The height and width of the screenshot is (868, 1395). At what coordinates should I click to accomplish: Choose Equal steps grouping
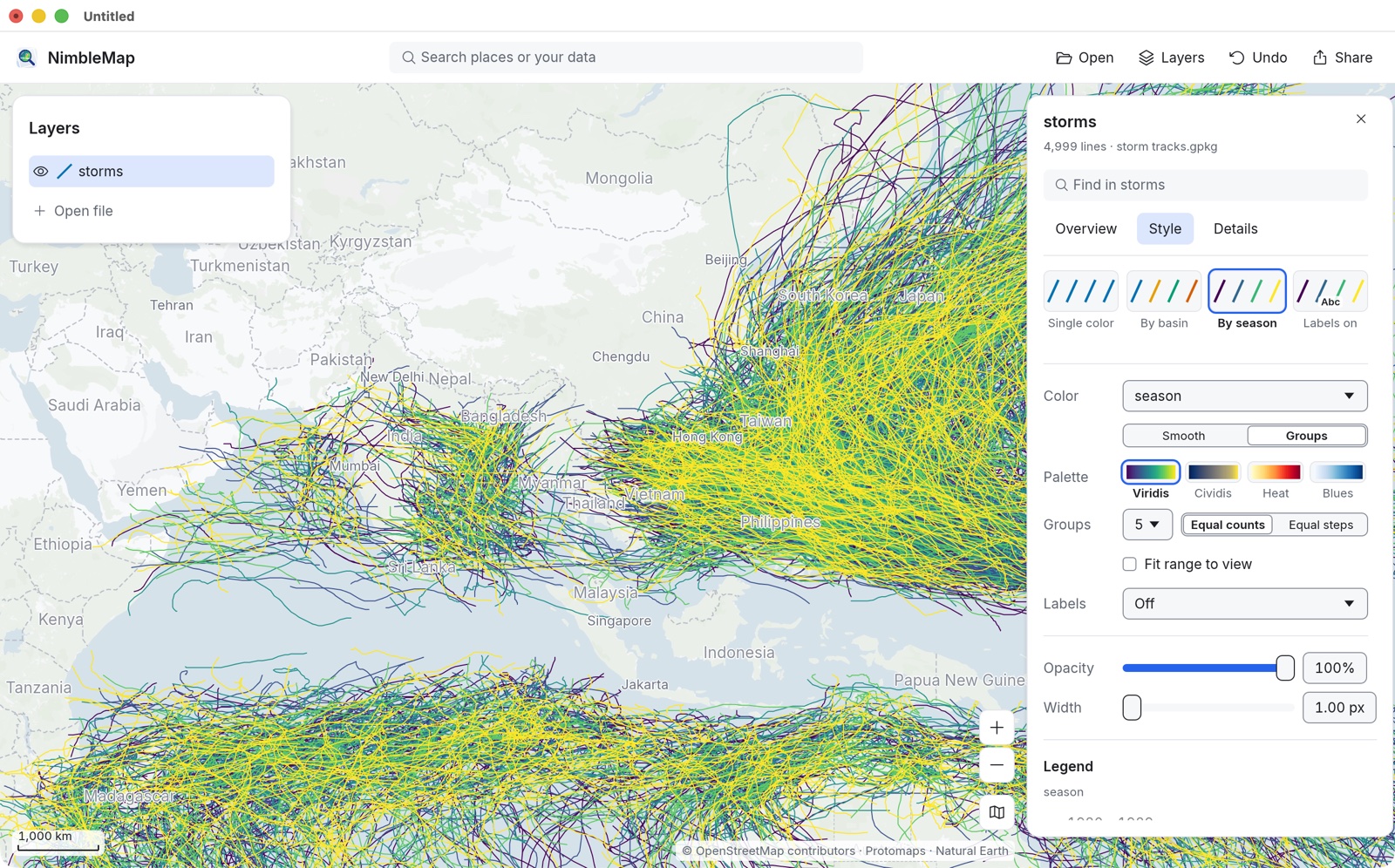point(1321,525)
